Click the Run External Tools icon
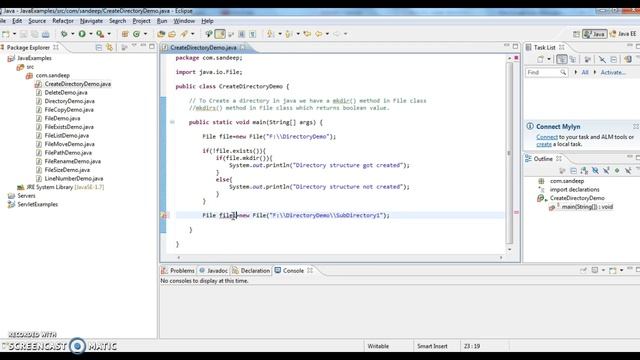Image resolution: width=640 pixels, height=360 pixels. coord(100,34)
